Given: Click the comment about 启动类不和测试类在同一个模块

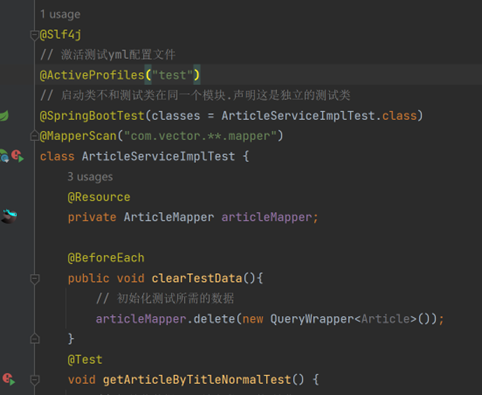Looking at the screenshot, I should 205,95.
